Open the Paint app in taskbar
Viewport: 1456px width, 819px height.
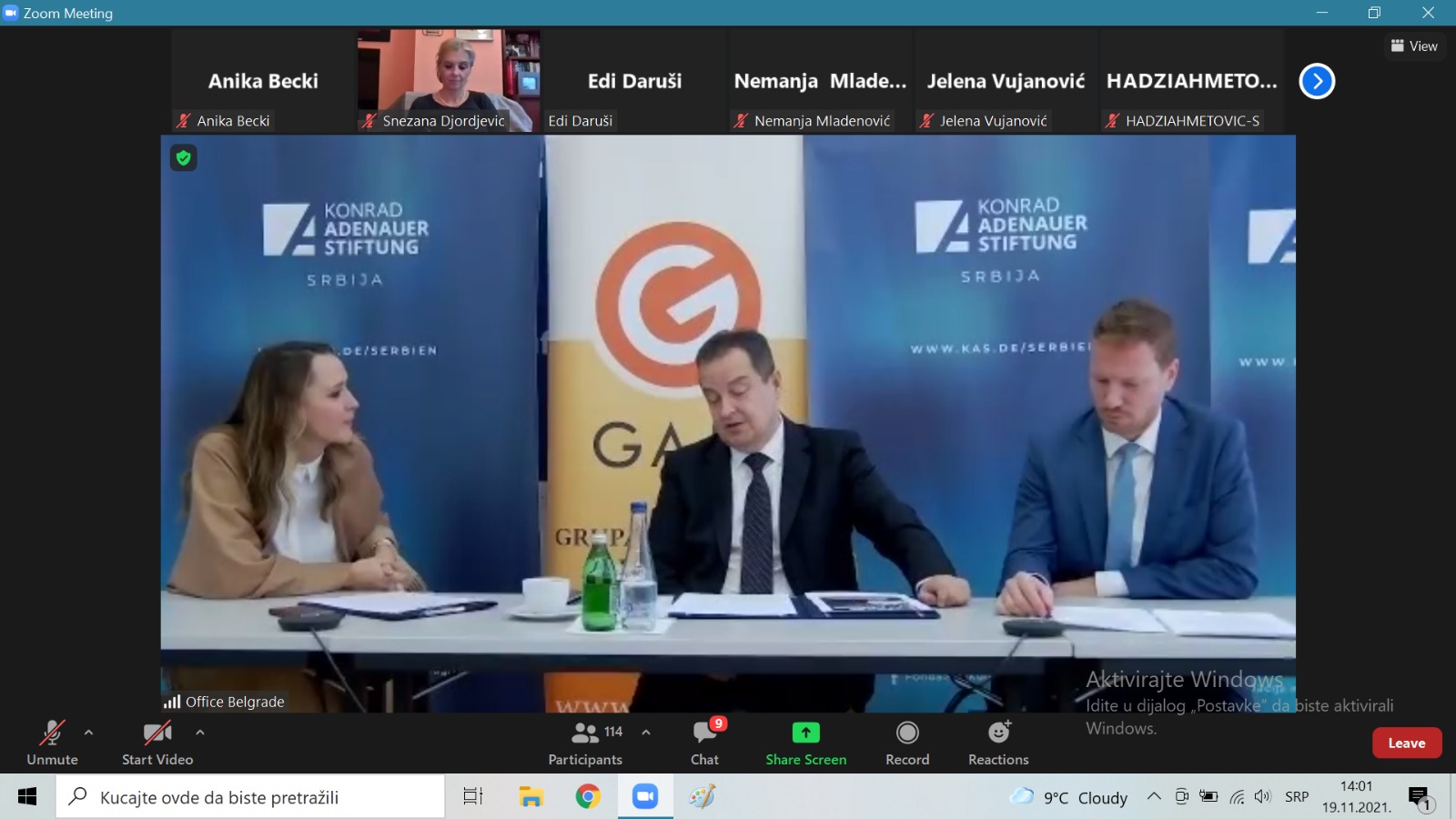coord(703,797)
